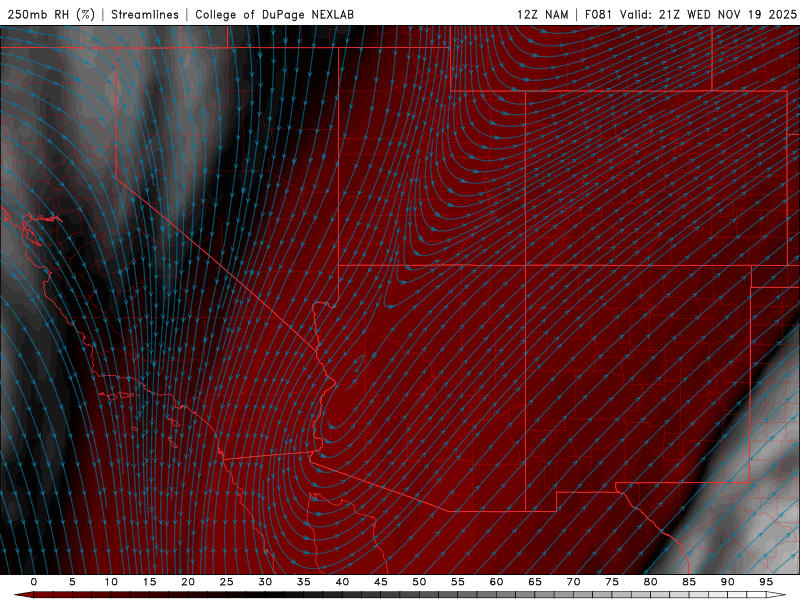Click the '65' label on the color scale

click(535, 582)
